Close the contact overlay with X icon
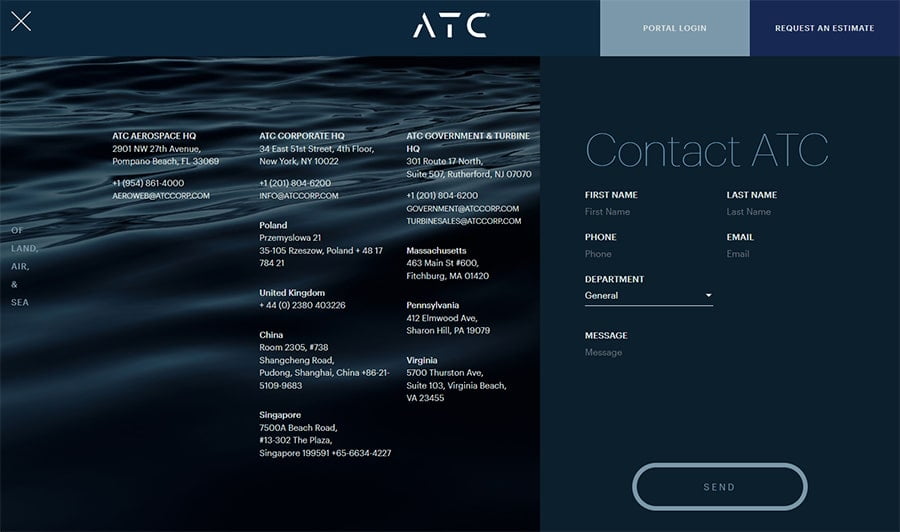The image size is (900, 532). tap(21, 21)
